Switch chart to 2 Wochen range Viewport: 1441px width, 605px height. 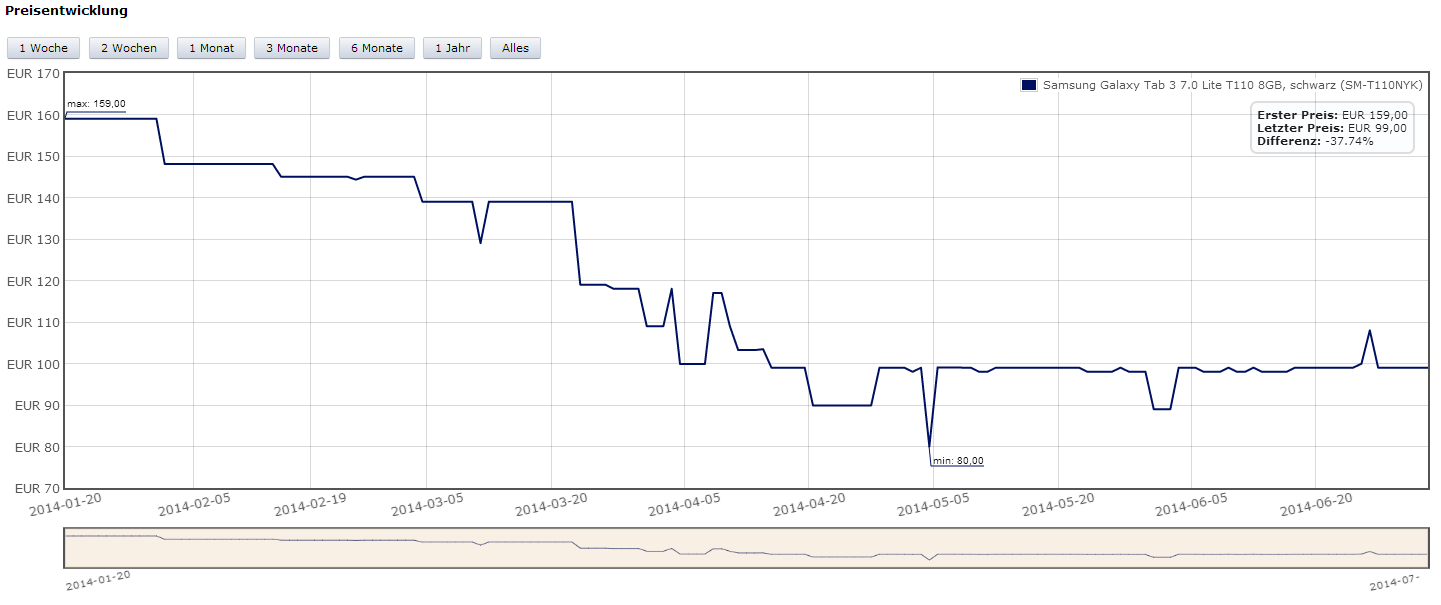point(128,48)
